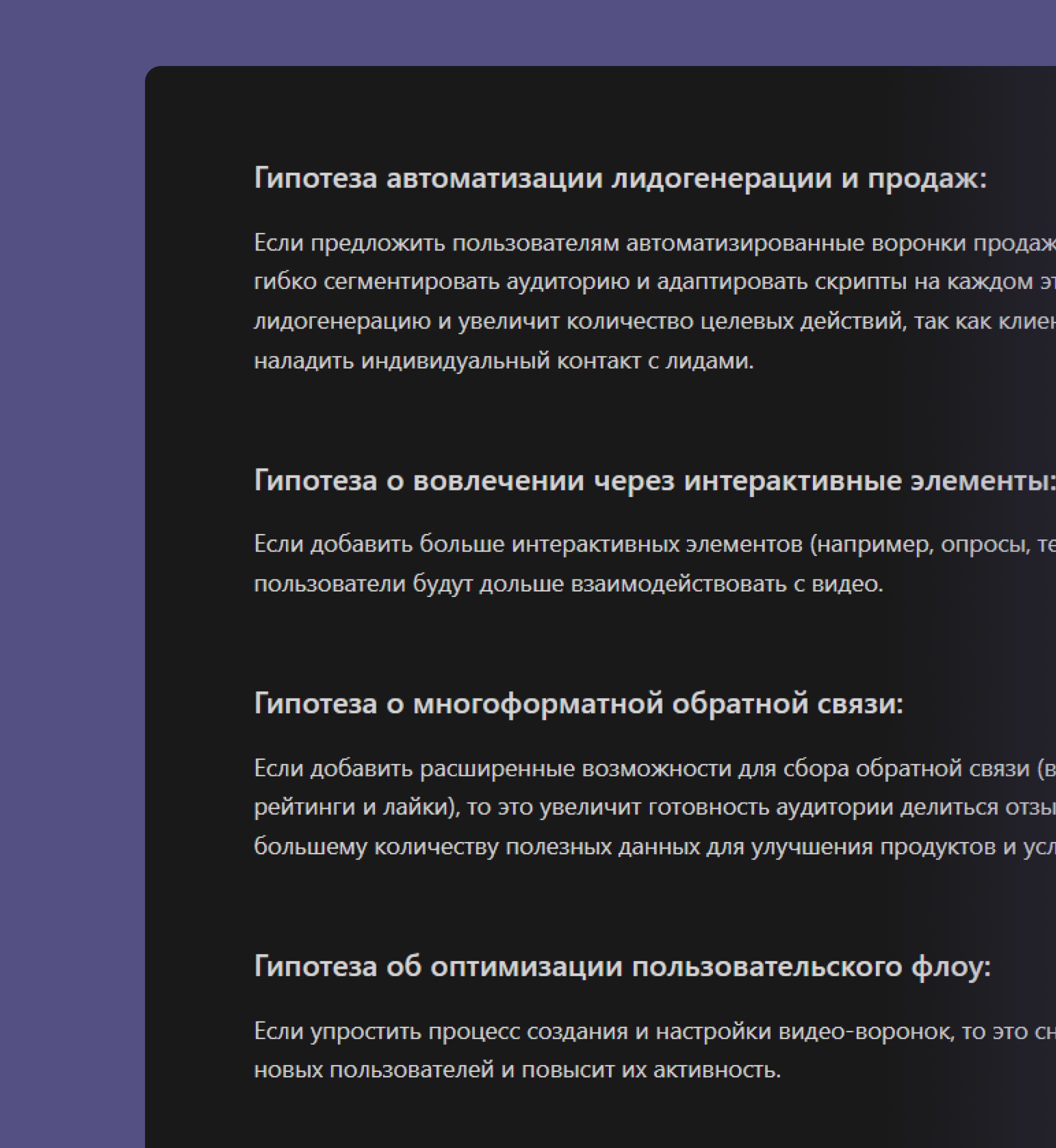Click empty dark card area above first heading
1056x1148 pixels.
click(x=571, y=114)
